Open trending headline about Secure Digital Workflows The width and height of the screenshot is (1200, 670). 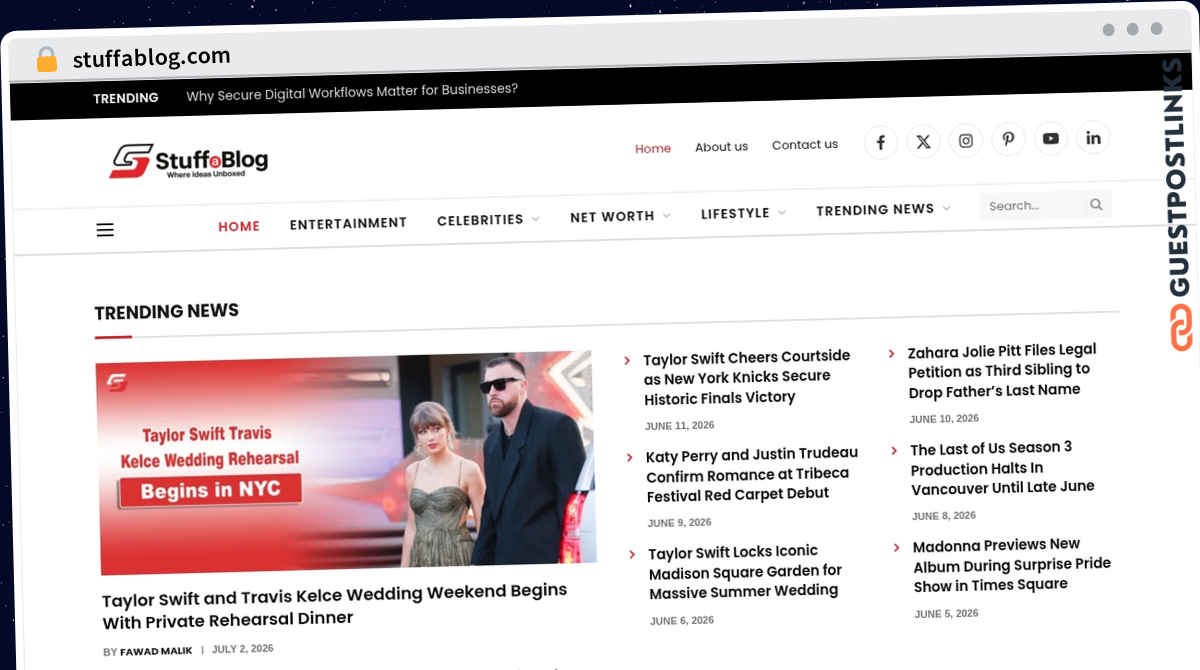[x=352, y=92]
